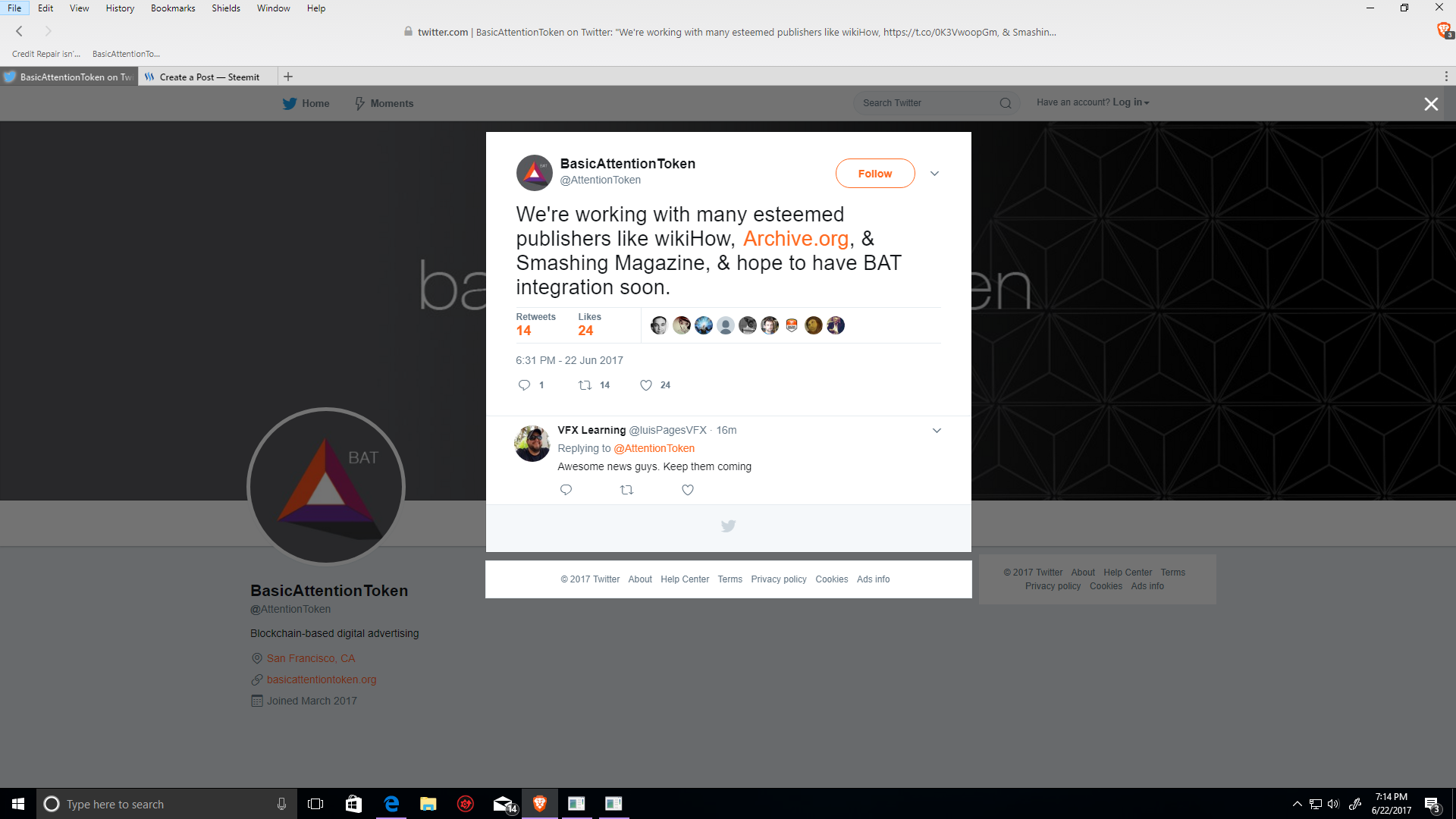This screenshot has width=1456, height=819.
Task: Click the BasicAttentionToken avatar in tweet
Action: point(535,173)
